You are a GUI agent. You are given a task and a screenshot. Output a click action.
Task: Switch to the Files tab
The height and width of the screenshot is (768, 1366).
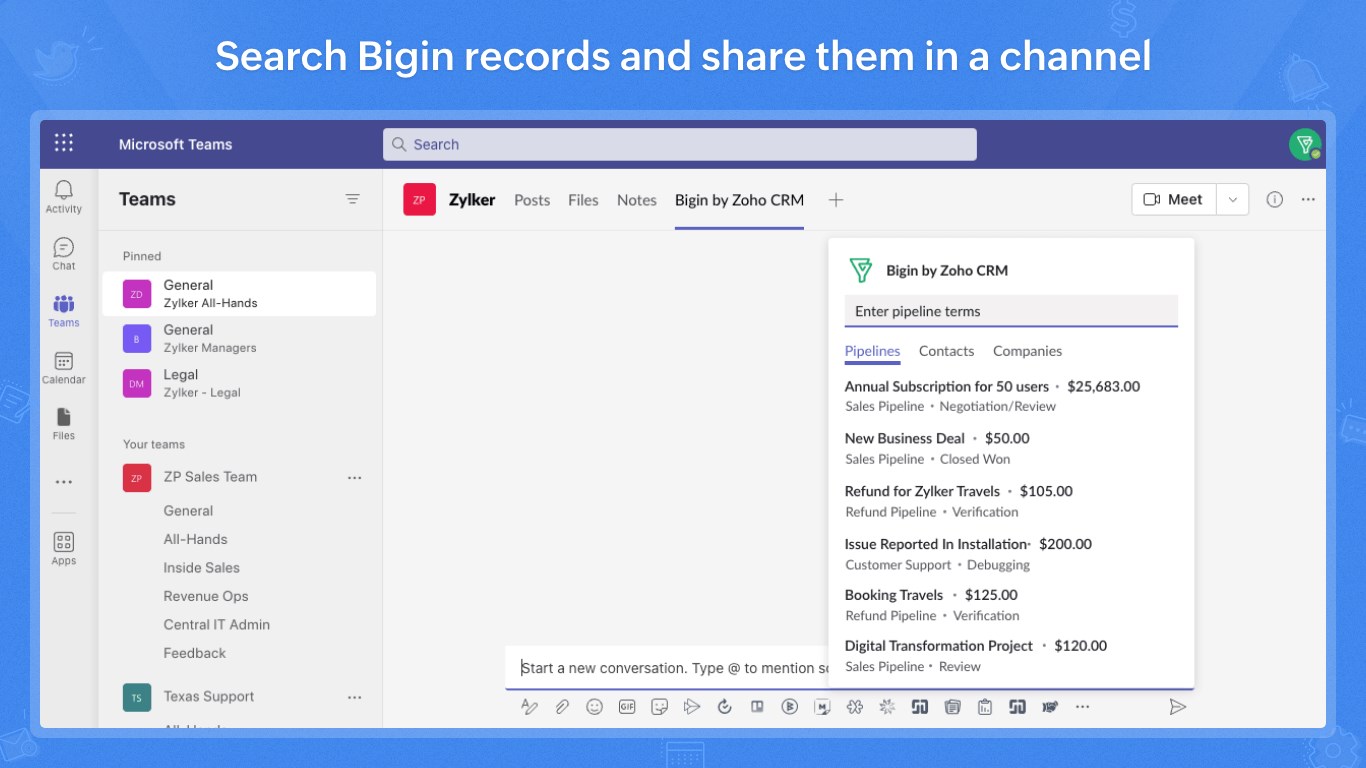[583, 200]
